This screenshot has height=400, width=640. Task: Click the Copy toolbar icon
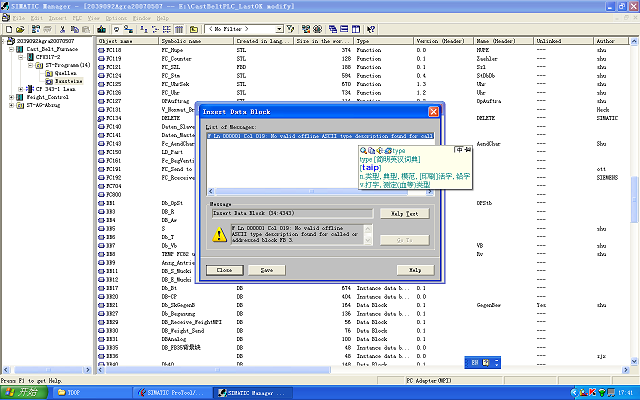pyautogui.click(x=74, y=29)
